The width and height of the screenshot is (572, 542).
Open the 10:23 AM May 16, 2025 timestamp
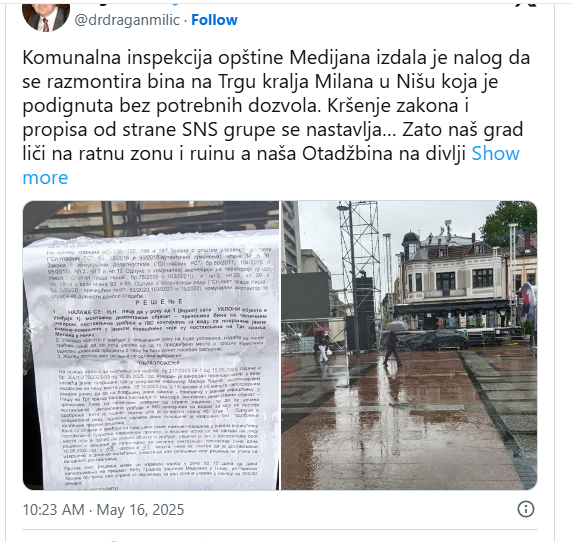[x=103, y=509]
